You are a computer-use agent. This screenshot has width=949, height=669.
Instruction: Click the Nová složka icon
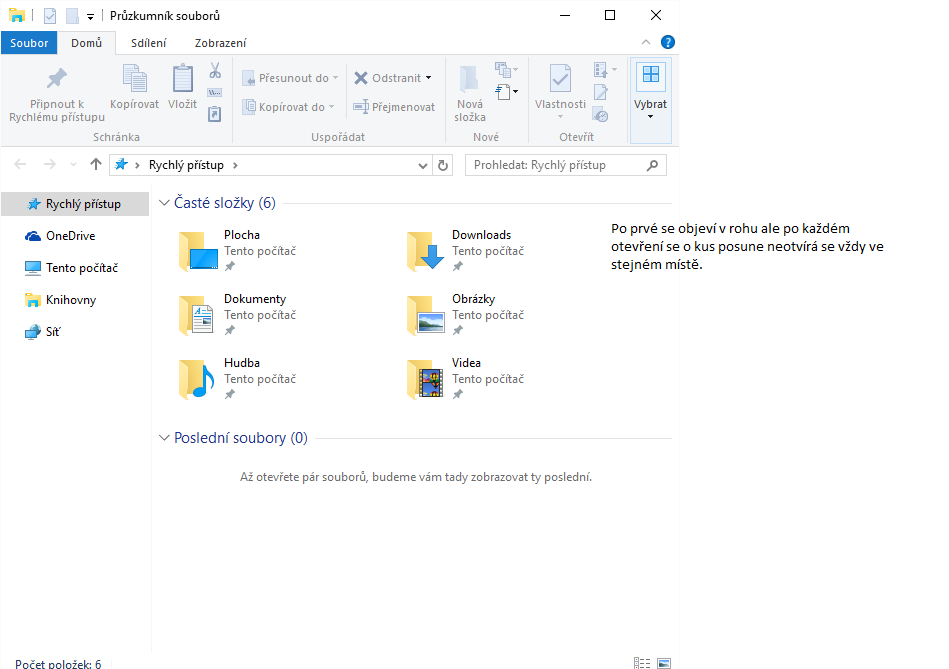[469, 79]
